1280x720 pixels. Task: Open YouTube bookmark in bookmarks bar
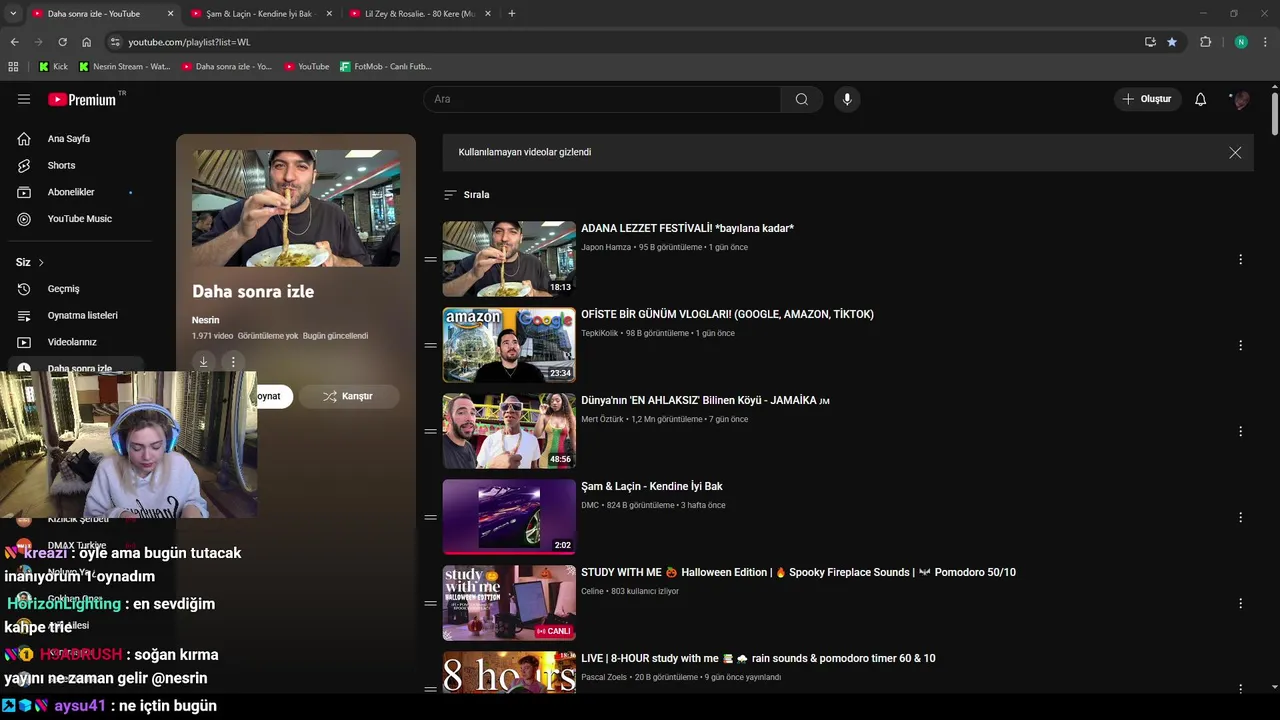click(x=306, y=67)
